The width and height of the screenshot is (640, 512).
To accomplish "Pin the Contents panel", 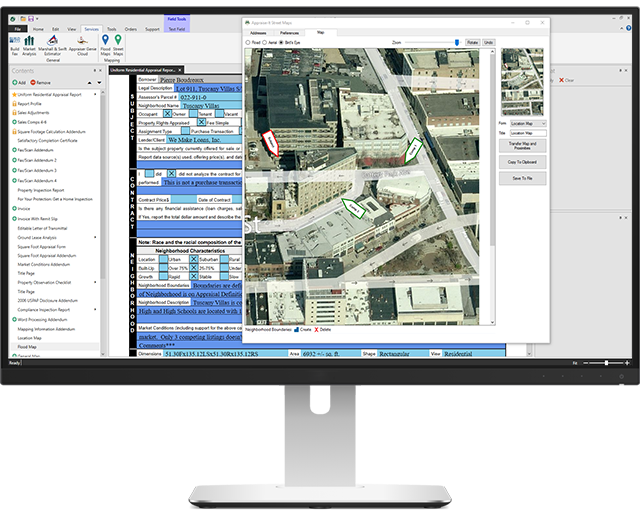I will click(95, 71).
